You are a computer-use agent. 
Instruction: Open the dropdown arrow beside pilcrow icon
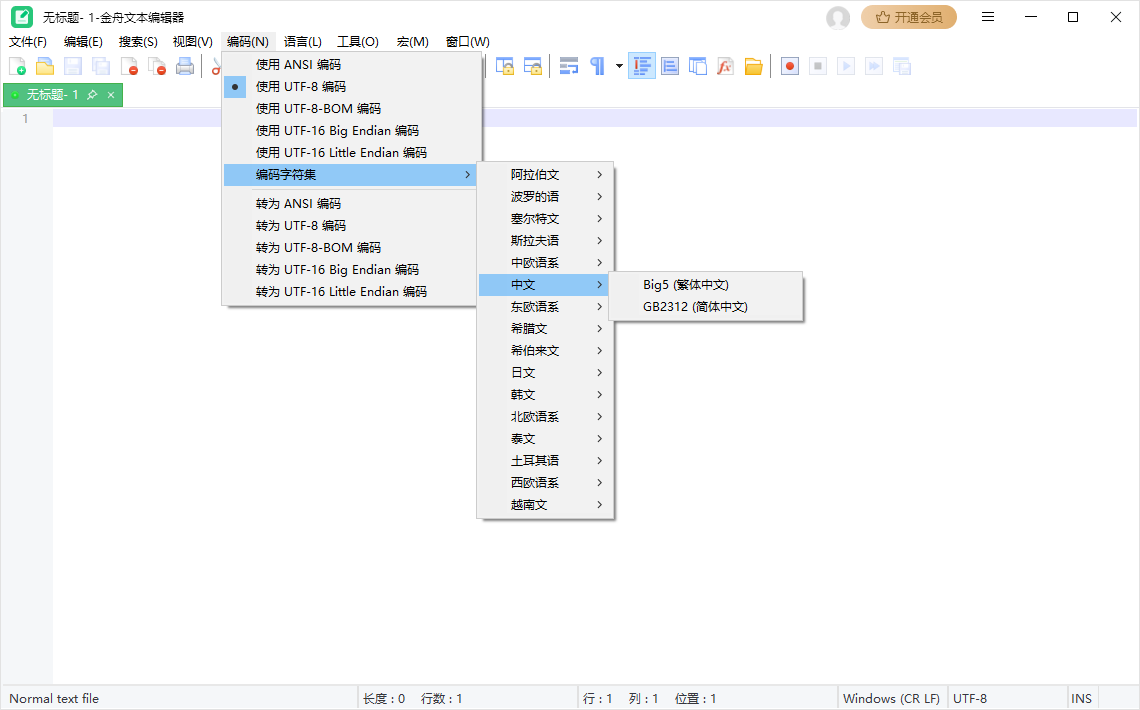tap(619, 66)
